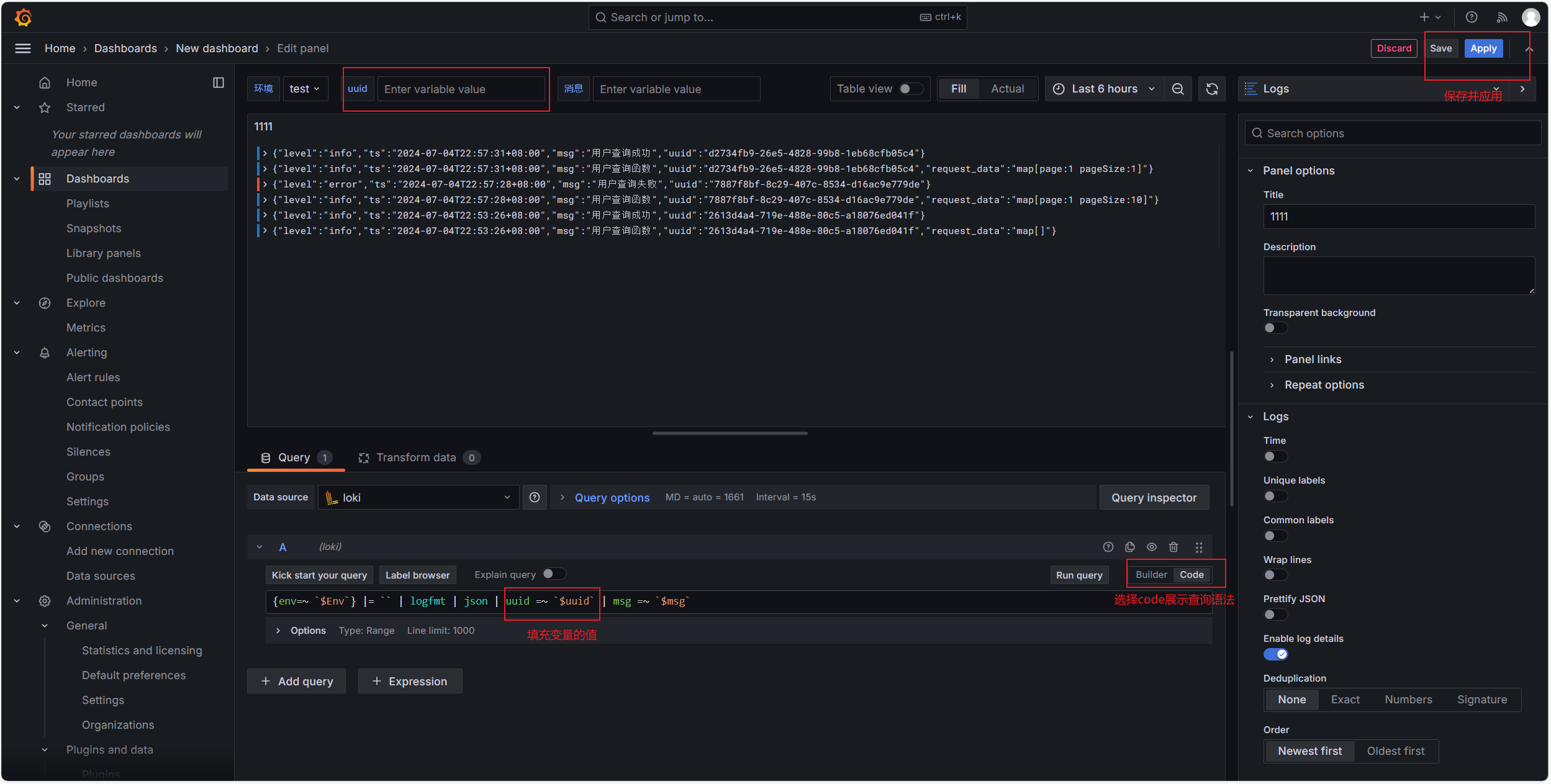Open the user profile avatar
1551x784 pixels.
coord(1531,17)
